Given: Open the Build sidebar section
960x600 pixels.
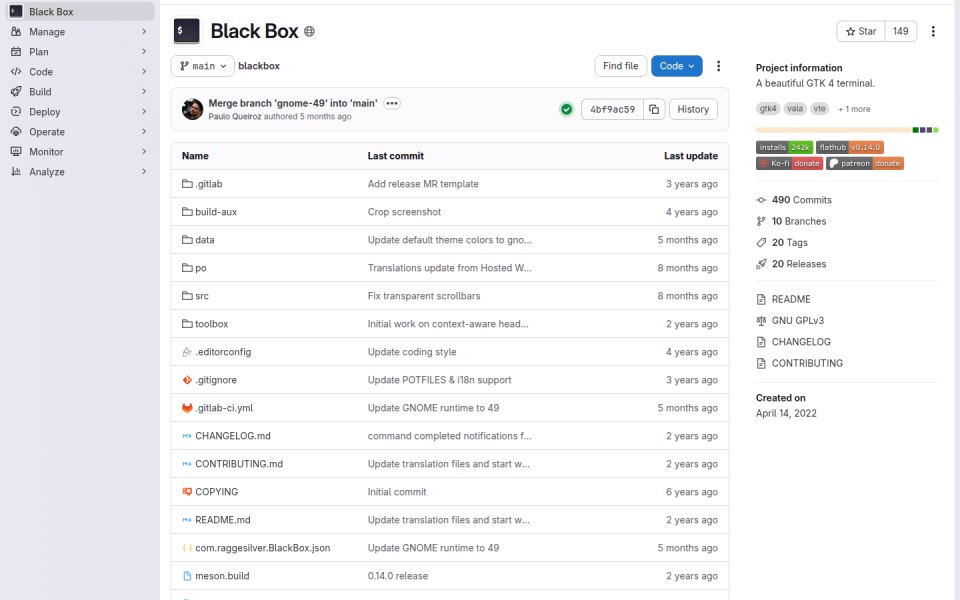Looking at the screenshot, I should coord(80,92).
